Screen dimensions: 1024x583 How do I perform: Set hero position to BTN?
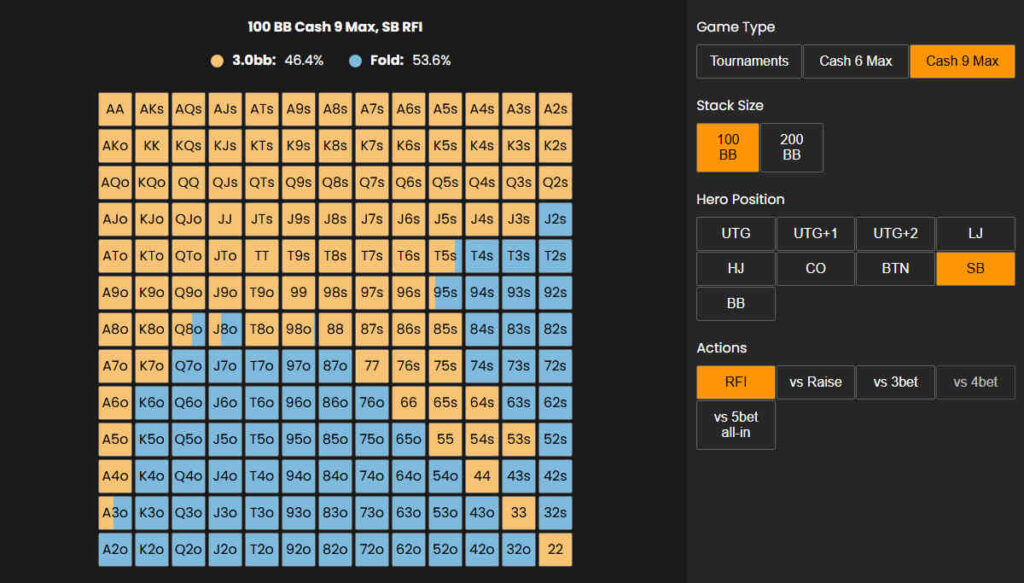pyautogui.click(x=895, y=268)
